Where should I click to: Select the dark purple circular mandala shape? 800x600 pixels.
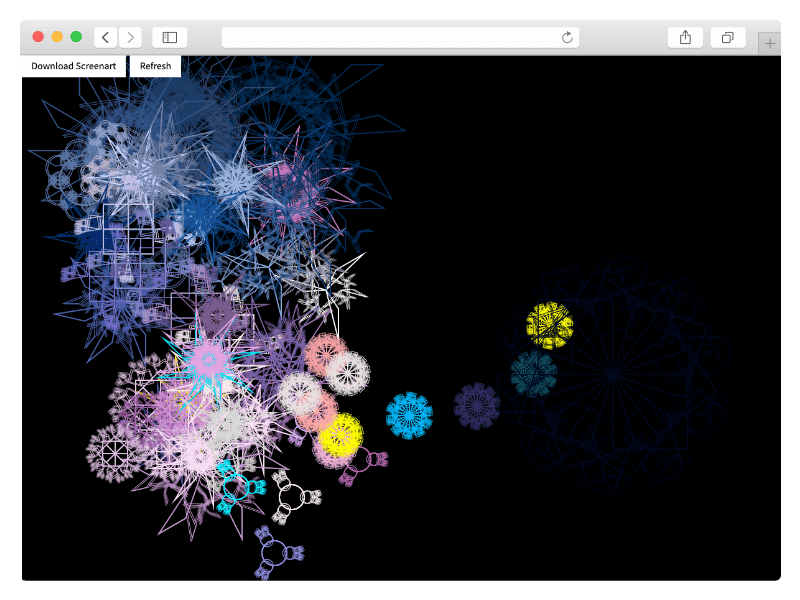(x=477, y=405)
